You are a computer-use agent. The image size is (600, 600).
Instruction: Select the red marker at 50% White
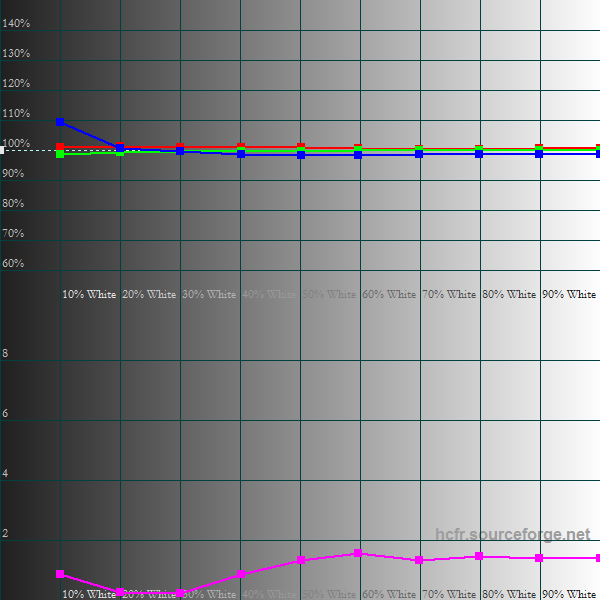point(301,146)
